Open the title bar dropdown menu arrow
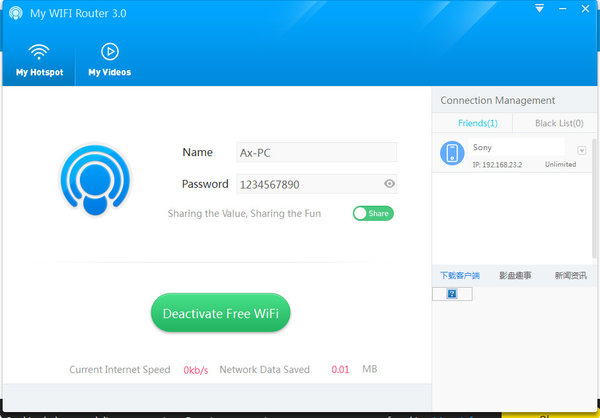Screen dimensions: 600x418 coord(540,8)
